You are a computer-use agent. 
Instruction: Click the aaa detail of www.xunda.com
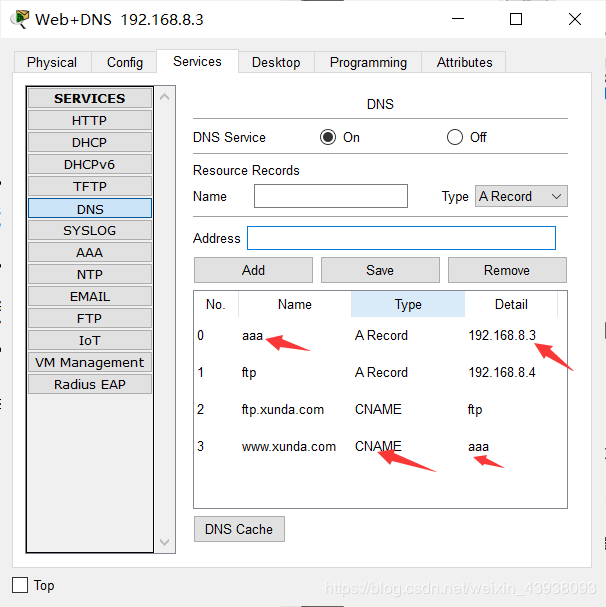coord(478,447)
